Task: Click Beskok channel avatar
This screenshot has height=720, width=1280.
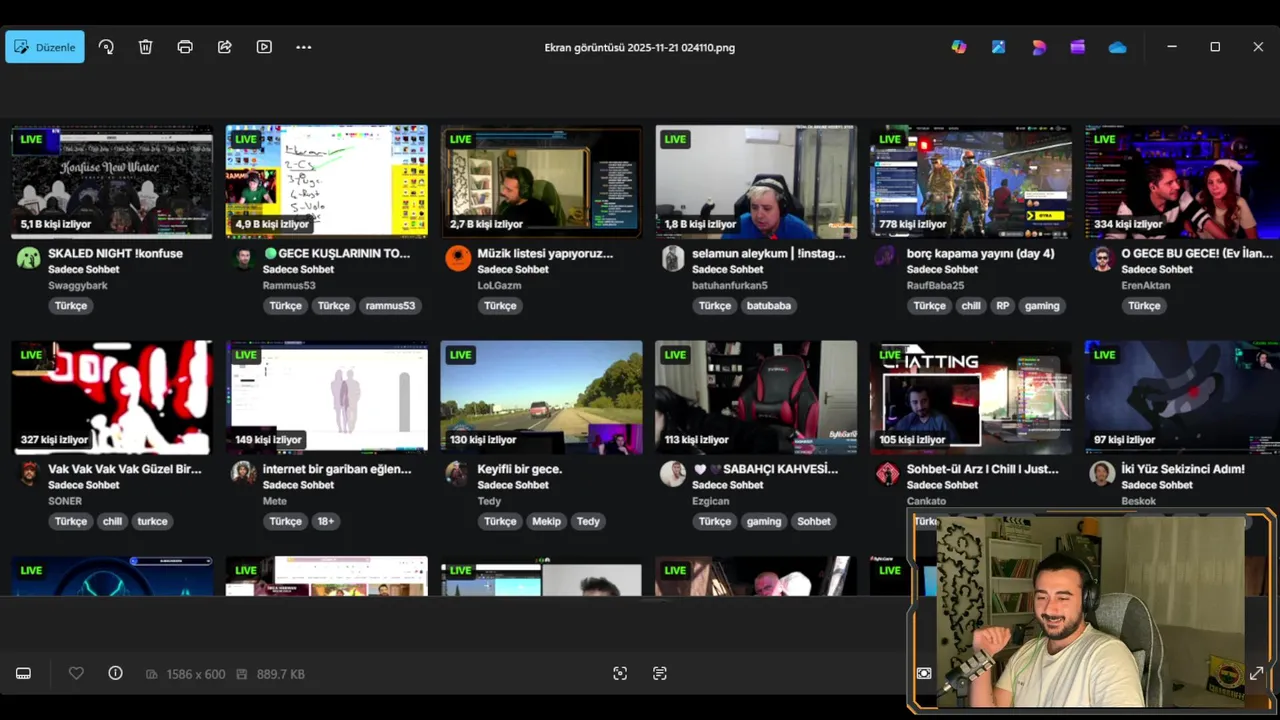Action: tap(1102, 474)
